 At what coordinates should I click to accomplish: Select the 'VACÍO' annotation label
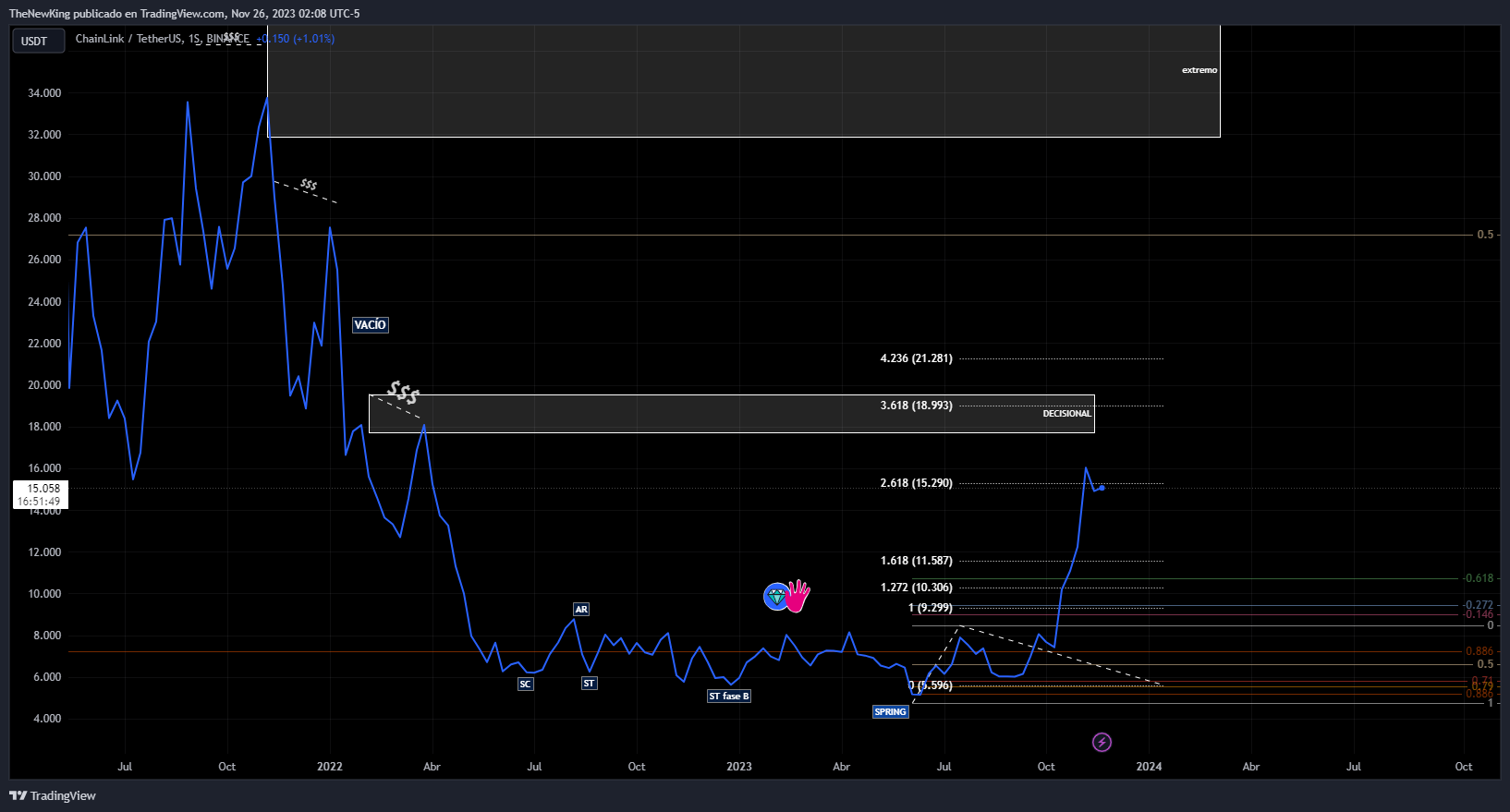(x=371, y=325)
